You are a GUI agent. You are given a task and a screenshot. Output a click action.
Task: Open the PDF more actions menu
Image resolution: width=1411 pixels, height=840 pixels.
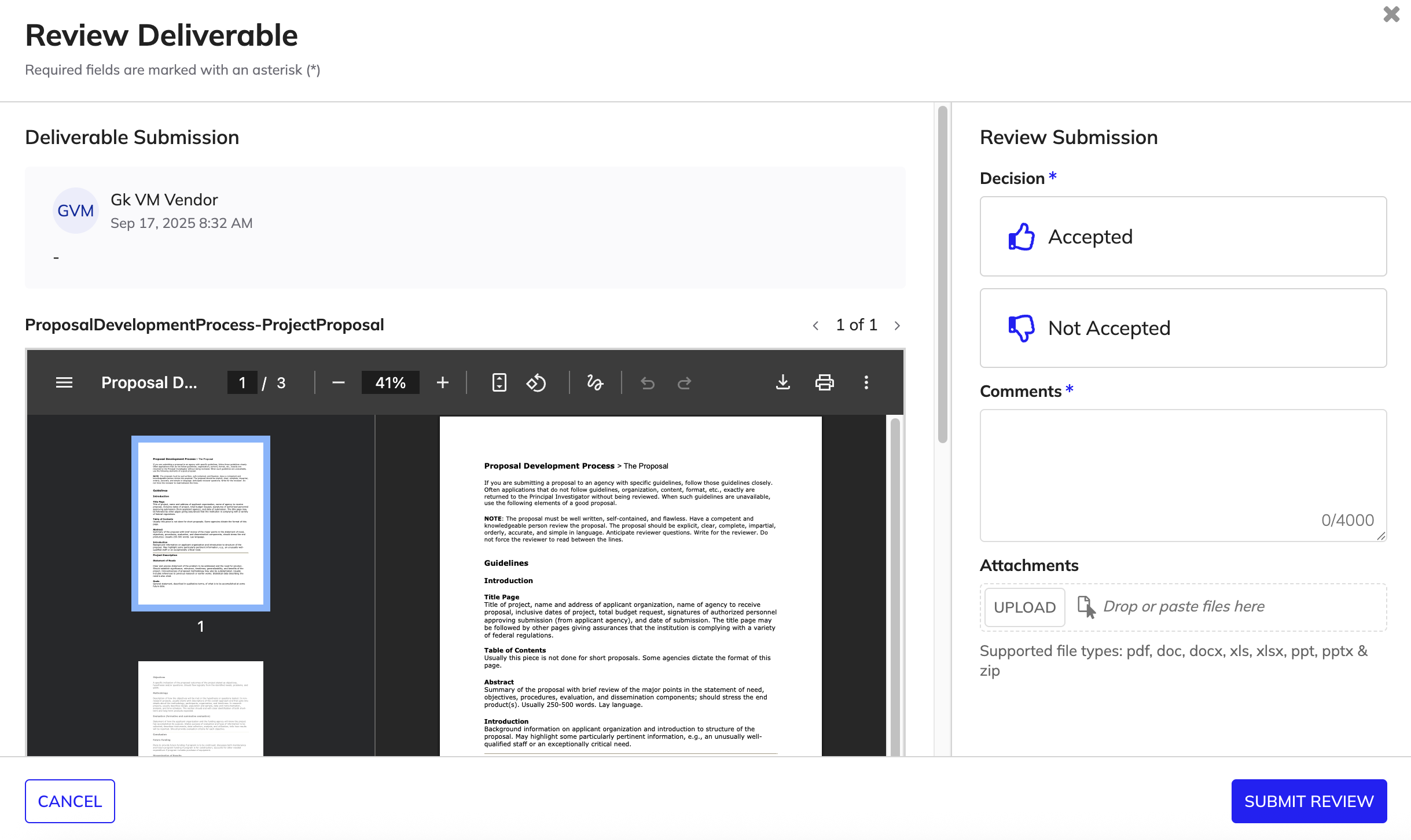(x=866, y=382)
